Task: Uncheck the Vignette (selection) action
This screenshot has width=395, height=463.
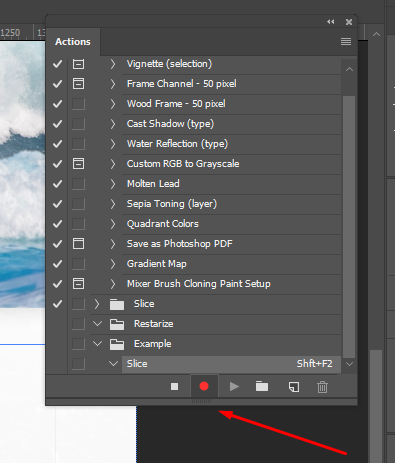Action: pyautogui.click(x=57, y=64)
